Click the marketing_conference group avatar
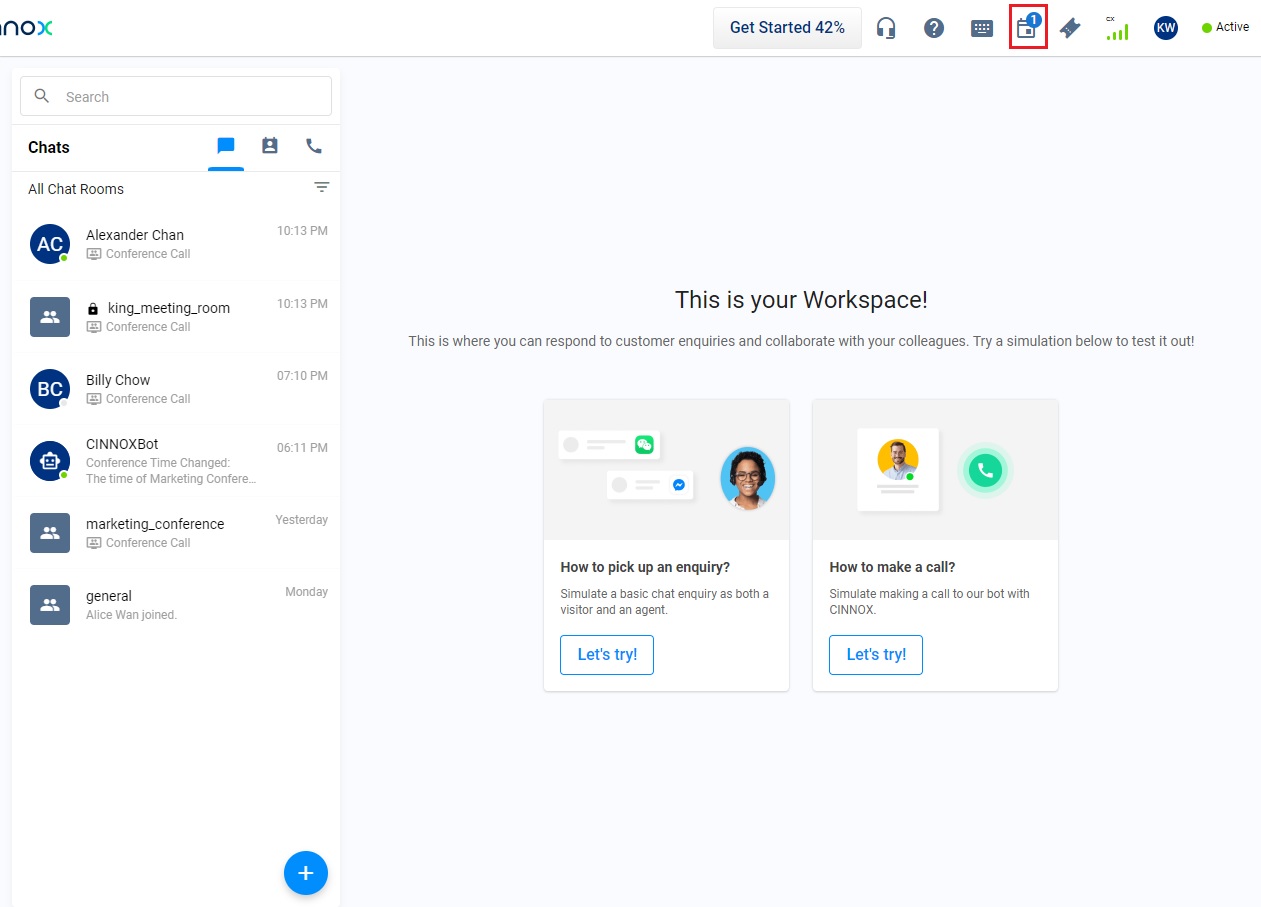 coord(50,533)
